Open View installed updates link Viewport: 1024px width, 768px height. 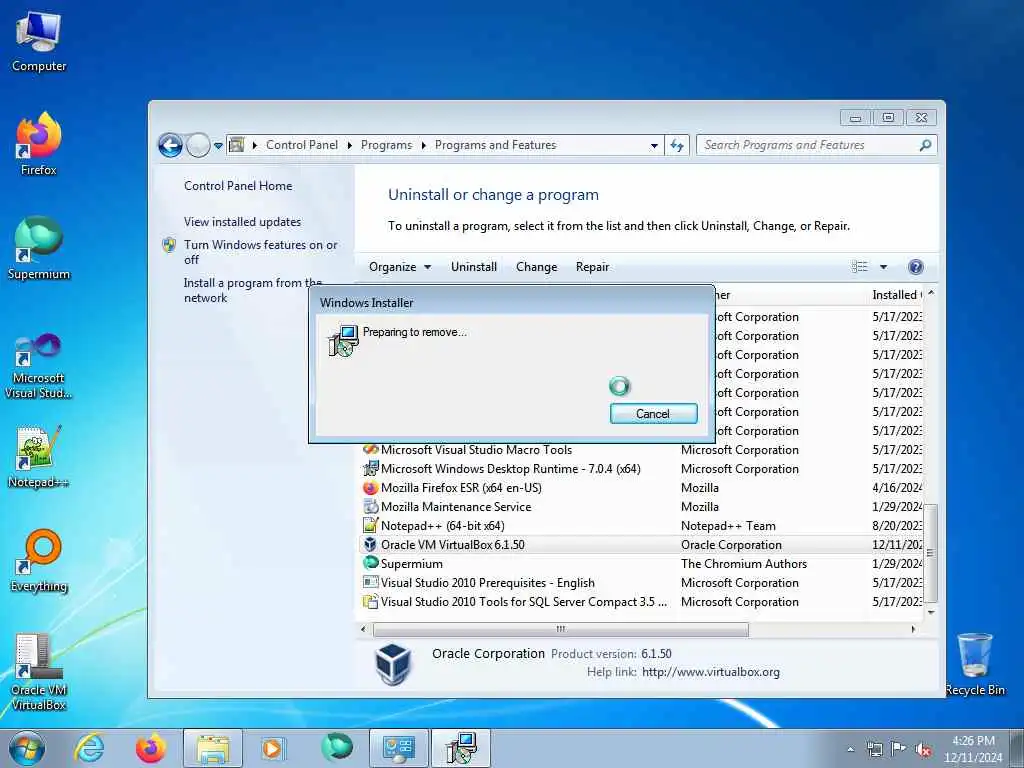pyautogui.click(x=242, y=221)
